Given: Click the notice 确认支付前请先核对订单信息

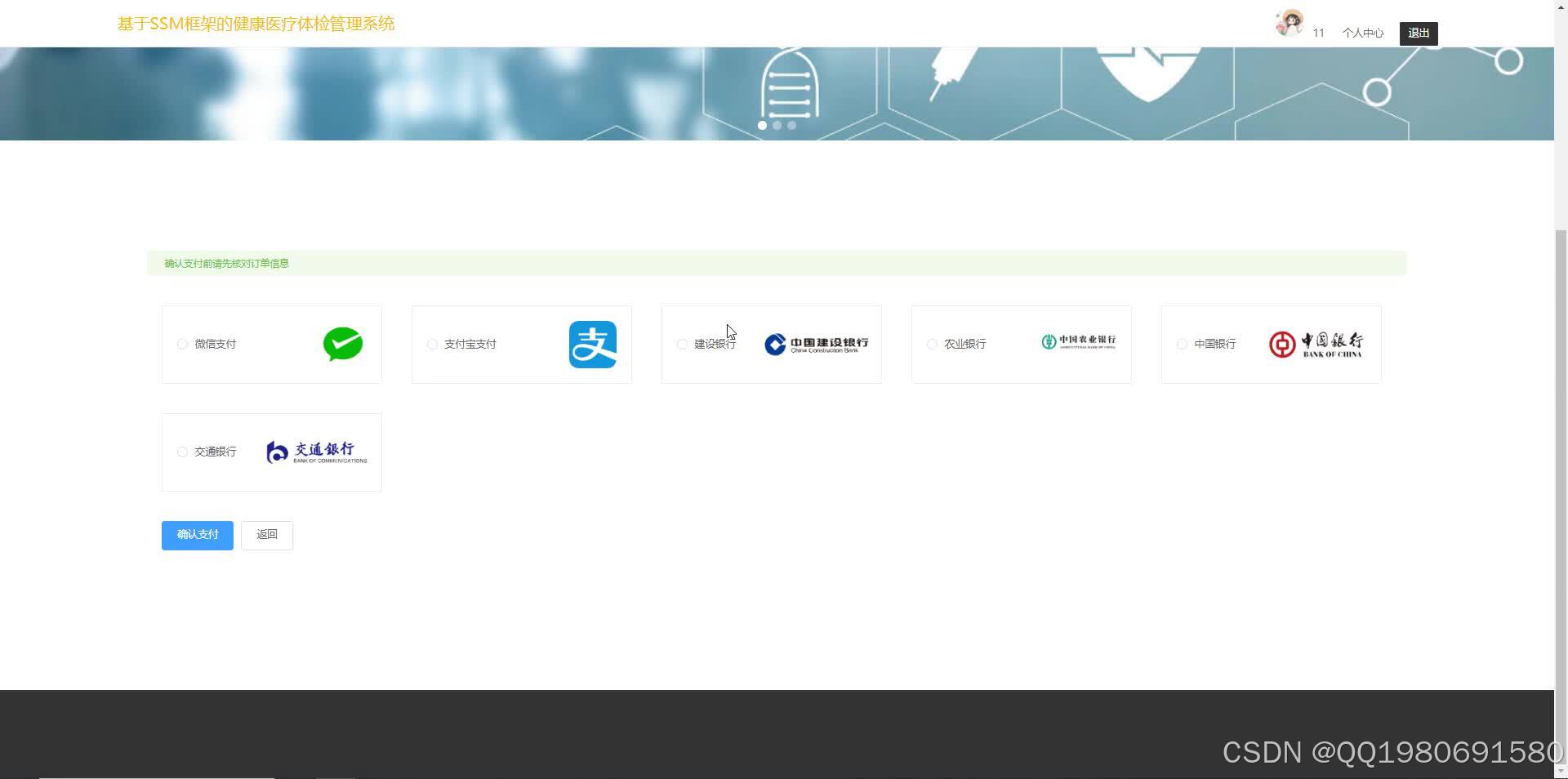Looking at the screenshot, I should [x=227, y=264].
